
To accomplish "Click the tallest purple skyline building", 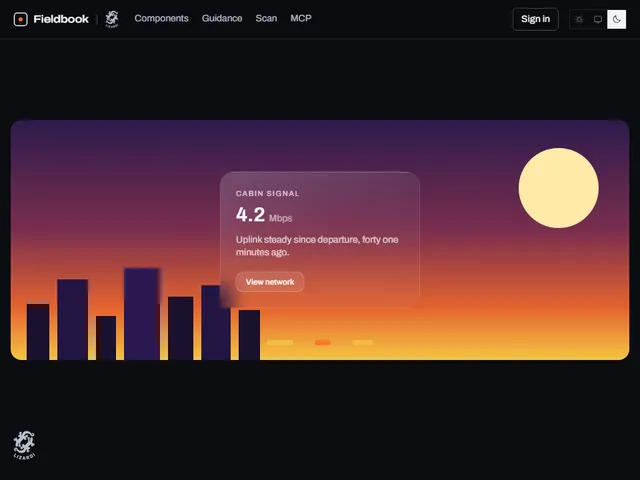I will pyautogui.click(x=142, y=314).
